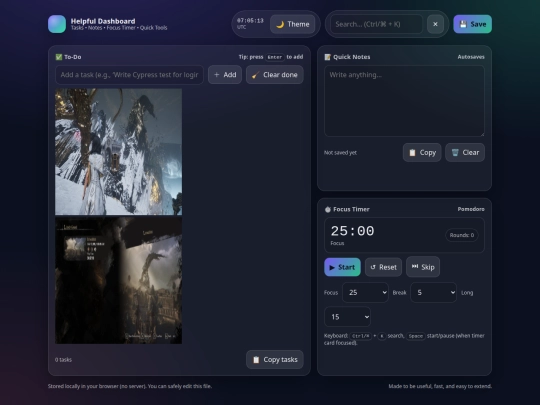The image size is (540, 405).
Task: Copy notes with the clipboard Copy button
Action: click(422, 153)
